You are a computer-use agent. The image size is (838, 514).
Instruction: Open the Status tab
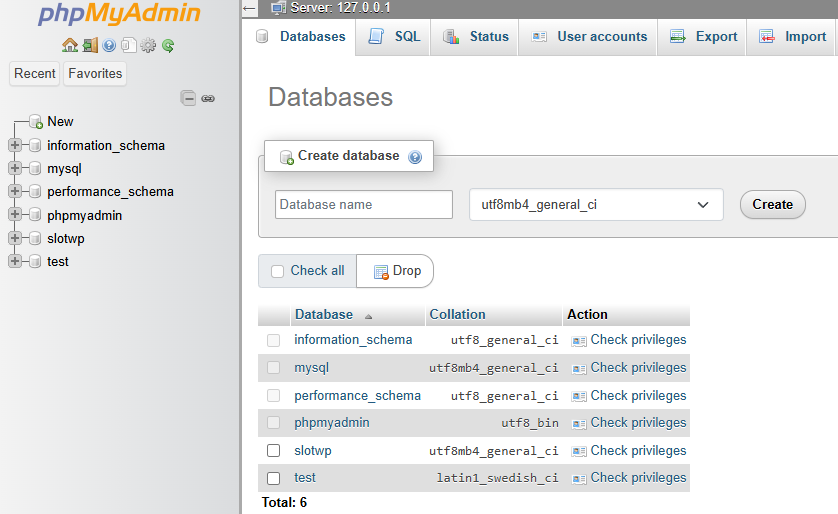tap(476, 37)
